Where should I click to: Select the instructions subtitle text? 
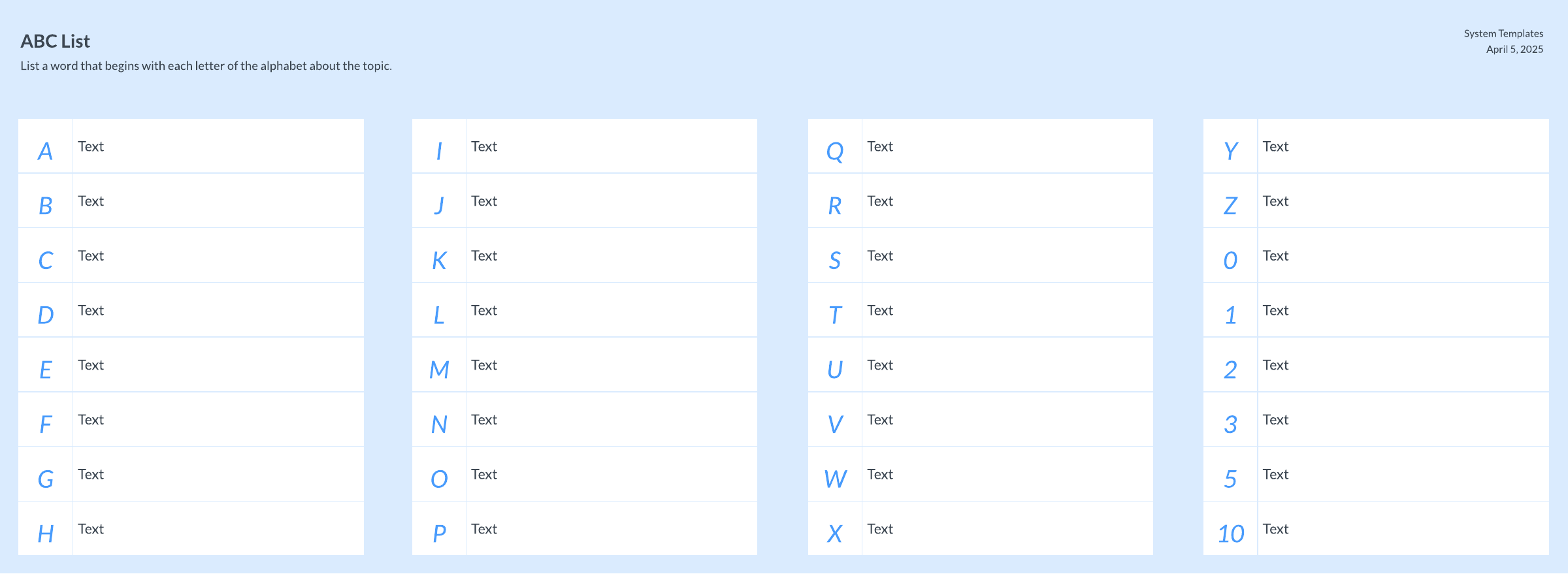(x=206, y=66)
